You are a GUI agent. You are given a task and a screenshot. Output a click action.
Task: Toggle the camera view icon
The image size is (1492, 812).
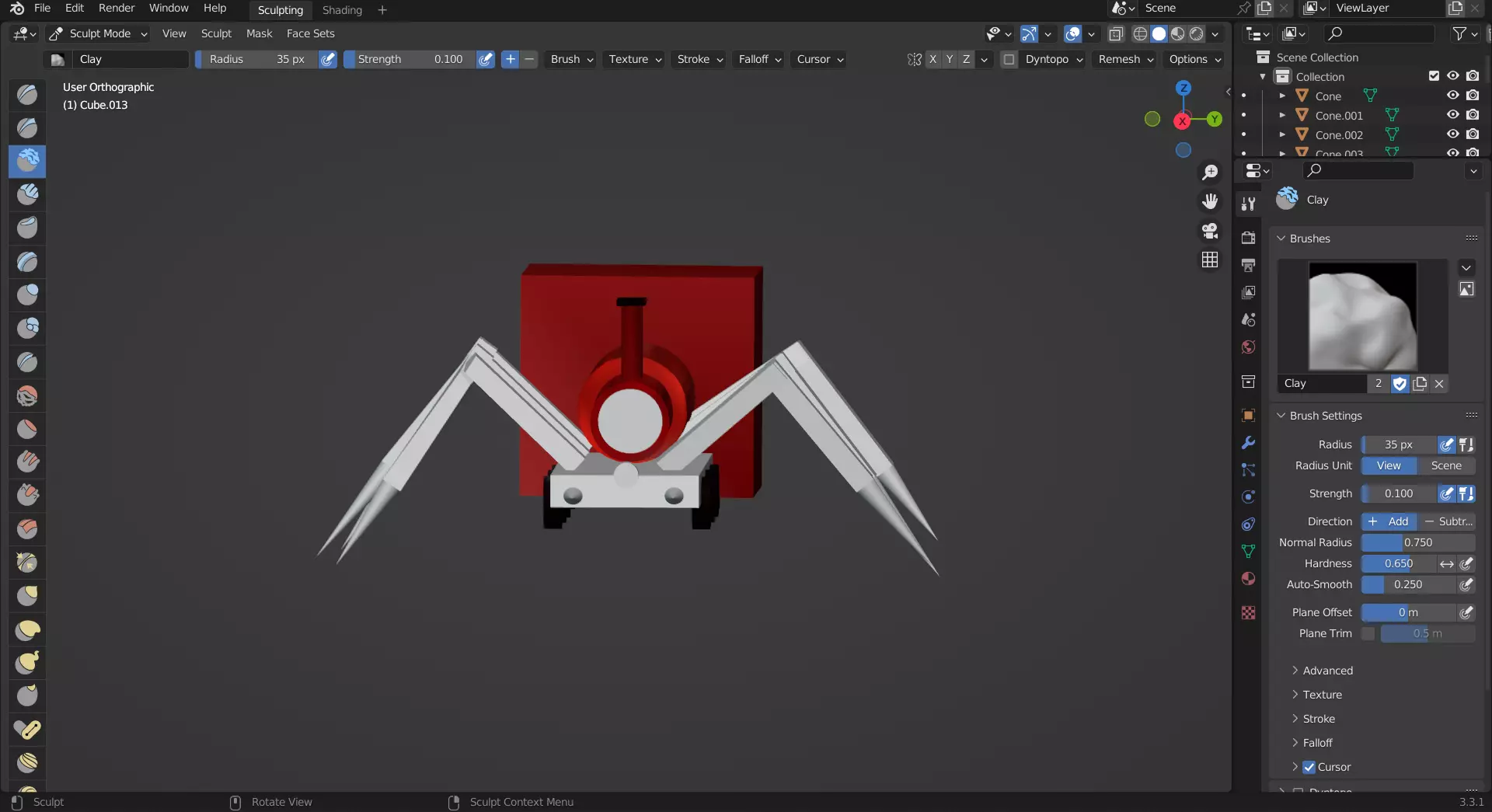coord(1210,231)
